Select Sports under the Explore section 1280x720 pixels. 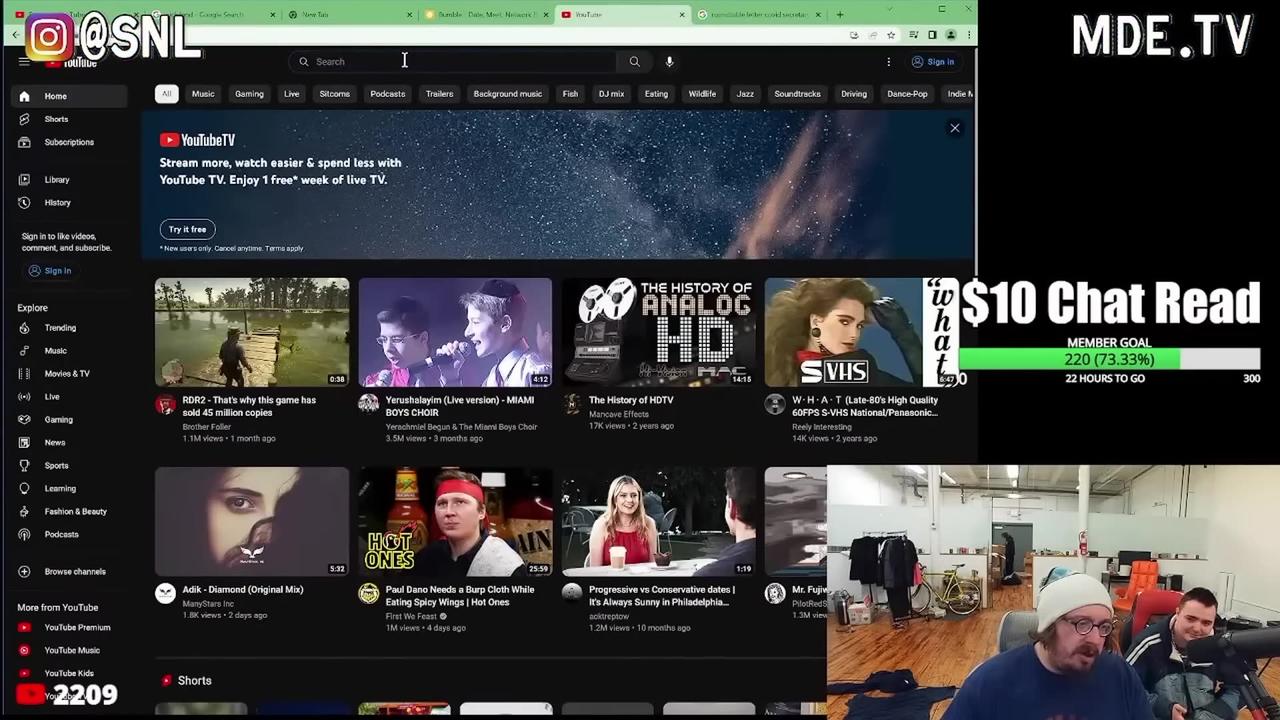[55, 465]
